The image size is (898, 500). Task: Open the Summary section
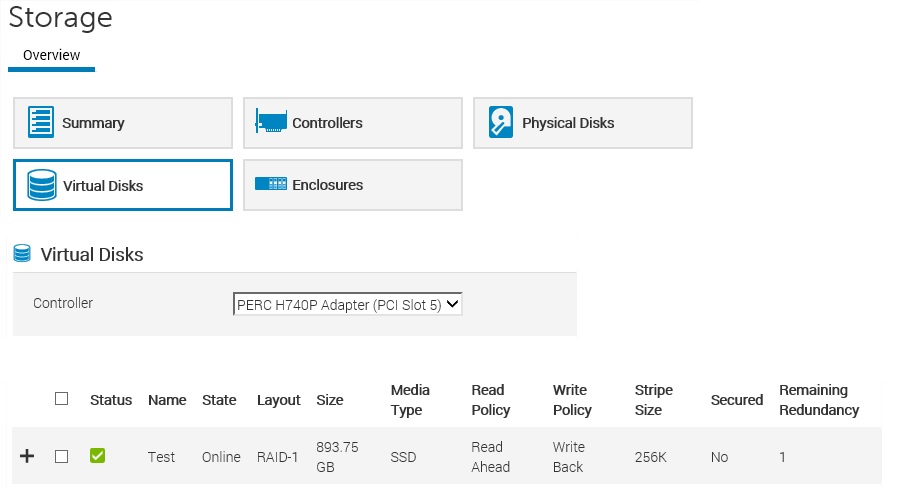click(122, 123)
